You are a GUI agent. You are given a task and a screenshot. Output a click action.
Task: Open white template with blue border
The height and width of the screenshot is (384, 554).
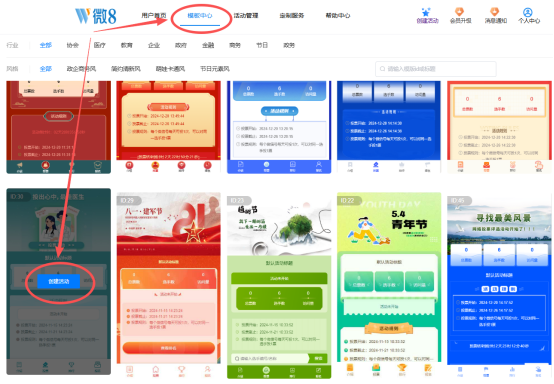point(279,127)
